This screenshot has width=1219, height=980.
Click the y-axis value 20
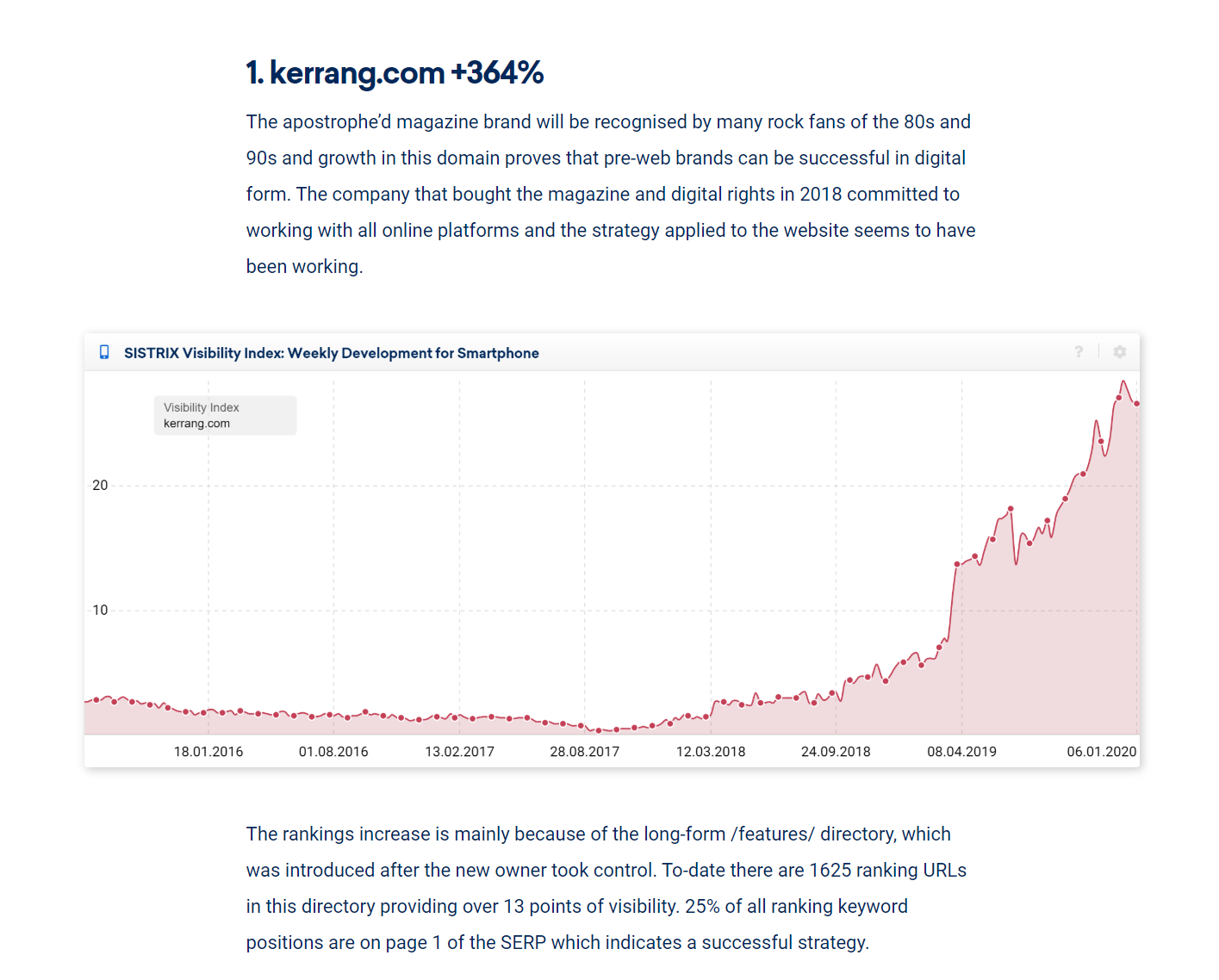point(100,486)
